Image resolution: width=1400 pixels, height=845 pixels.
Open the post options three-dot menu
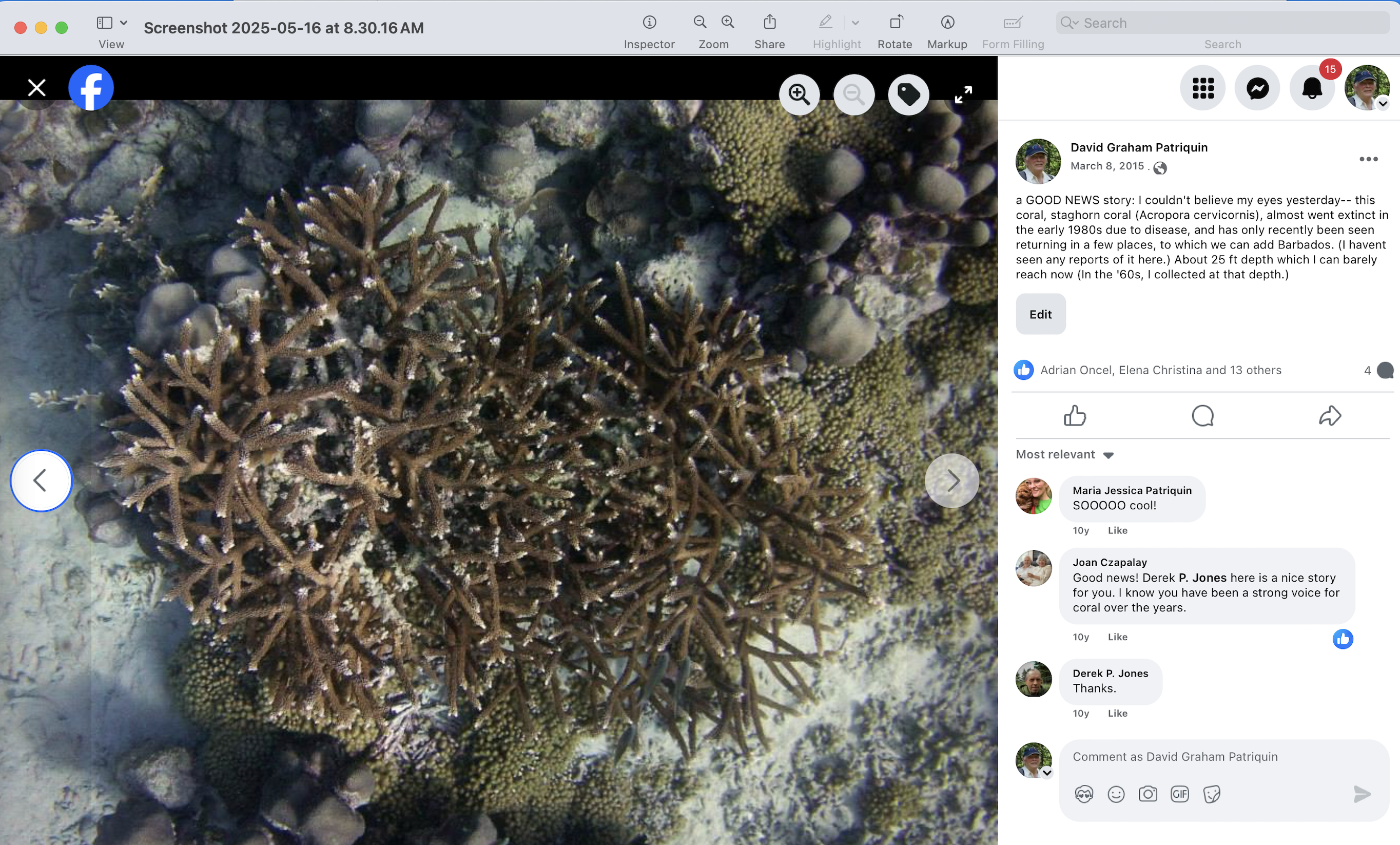pos(1368,159)
